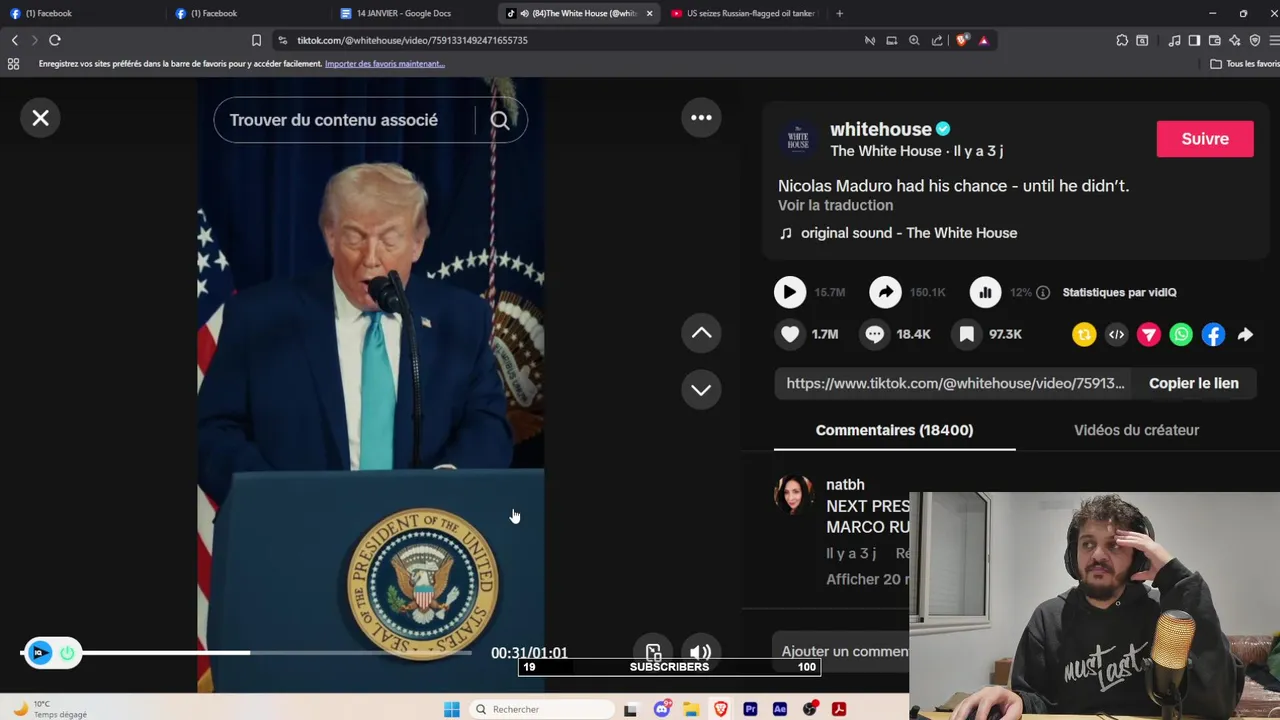Click the vidIQ shares arrow icon
The width and height of the screenshot is (1280, 720).
(885, 292)
